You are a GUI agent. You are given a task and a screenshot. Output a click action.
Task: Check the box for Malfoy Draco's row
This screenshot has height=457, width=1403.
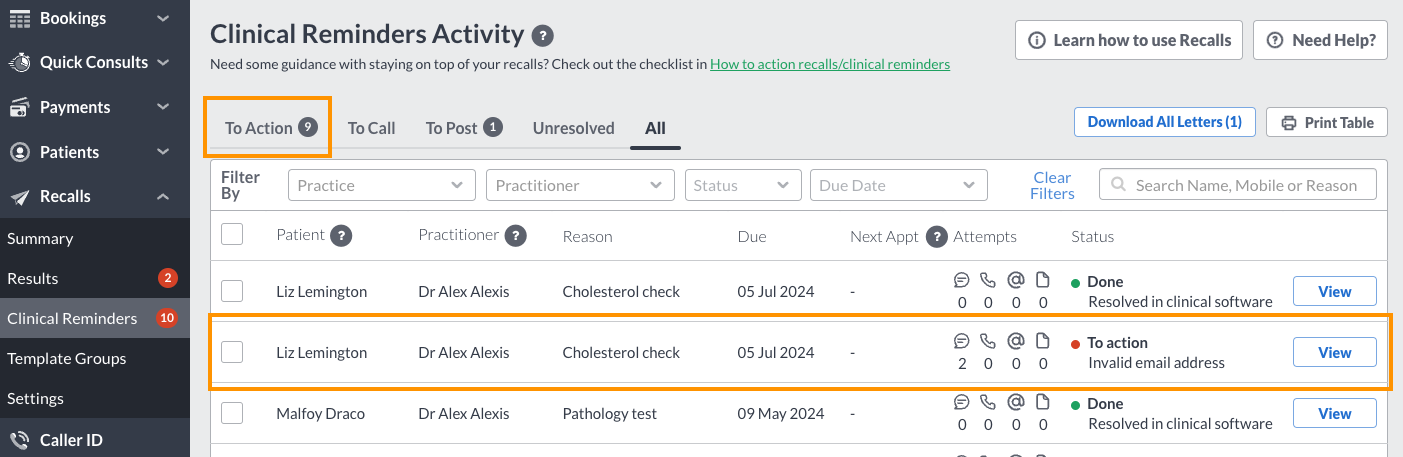coord(232,413)
